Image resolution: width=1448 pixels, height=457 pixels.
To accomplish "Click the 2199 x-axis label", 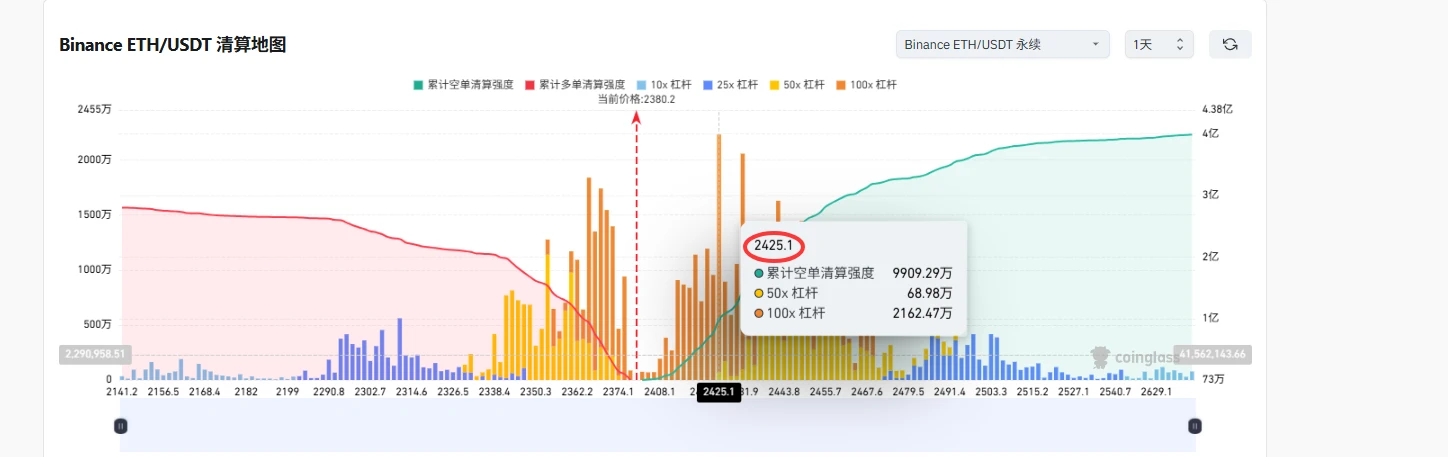I will click(x=287, y=392).
